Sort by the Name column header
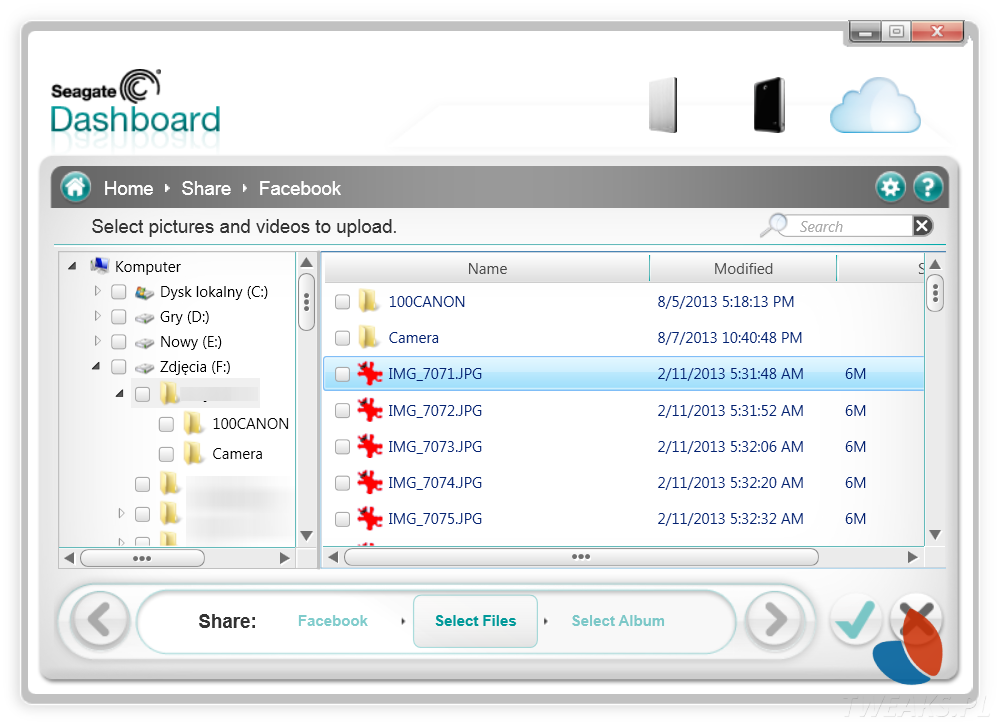Screen dimensions: 1000x725 tap(487, 268)
